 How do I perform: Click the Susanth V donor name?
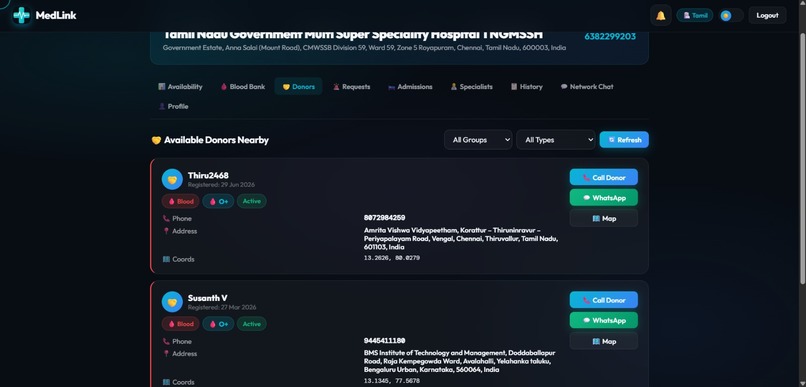point(207,298)
